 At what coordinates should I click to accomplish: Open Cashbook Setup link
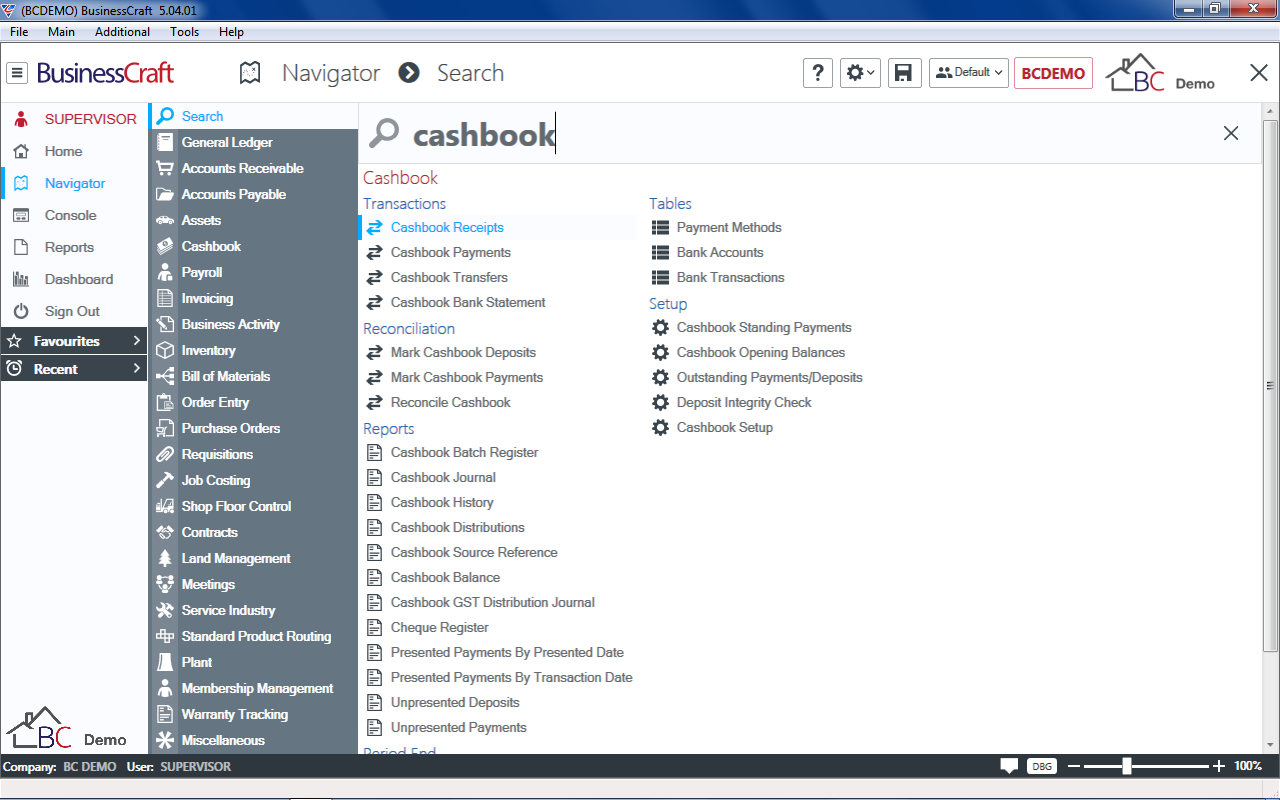pos(725,427)
